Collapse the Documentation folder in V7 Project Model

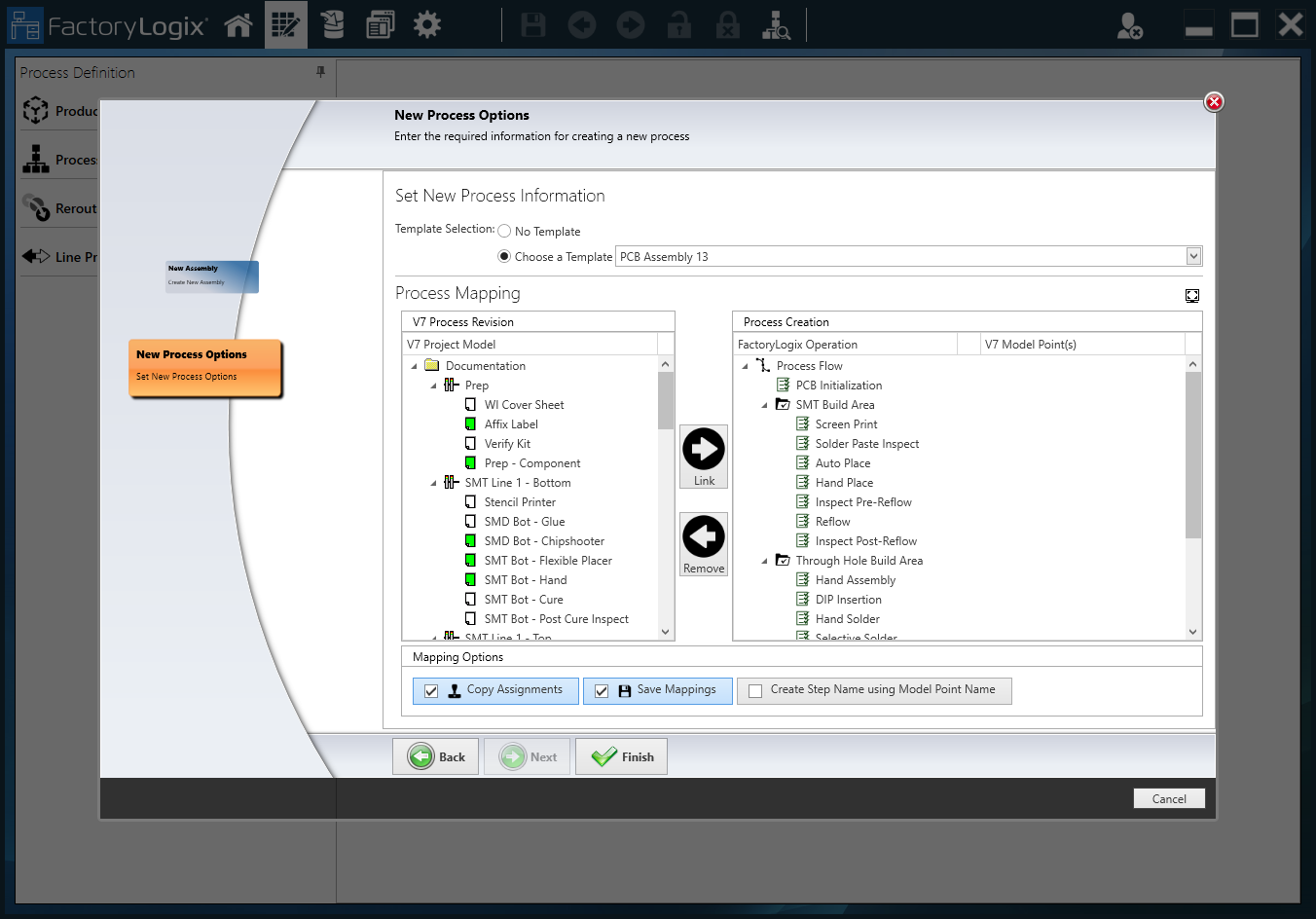coord(414,365)
